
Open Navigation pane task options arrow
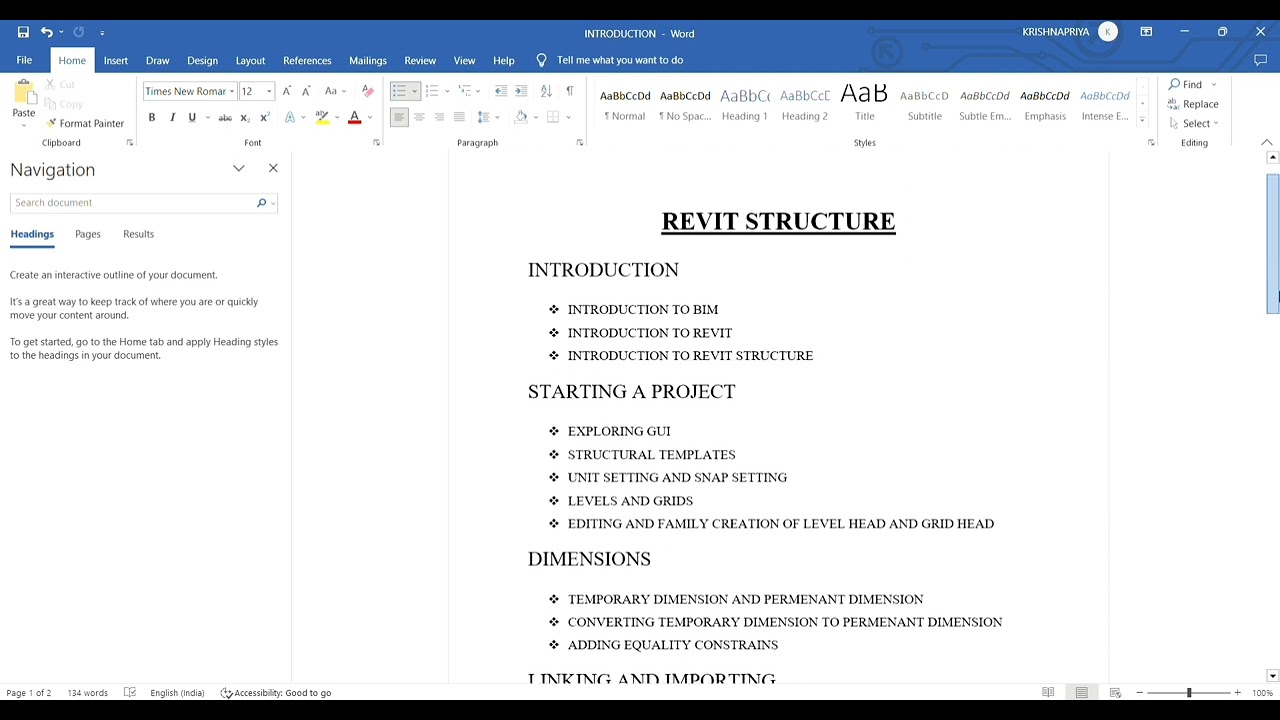pyautogui.click(x=239, y=168)
